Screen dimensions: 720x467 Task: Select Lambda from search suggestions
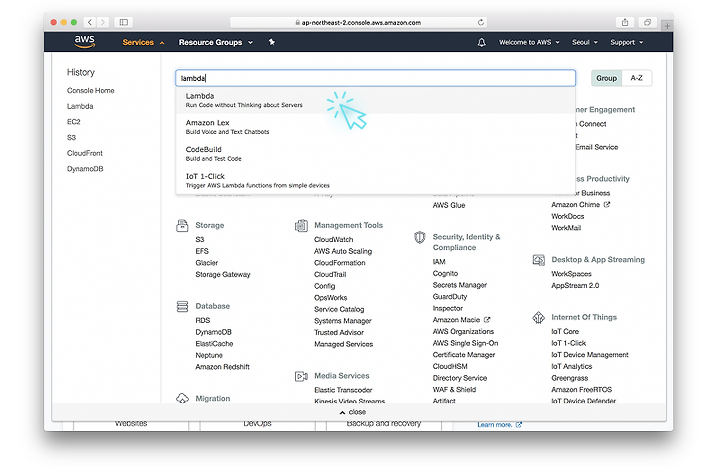376,100
